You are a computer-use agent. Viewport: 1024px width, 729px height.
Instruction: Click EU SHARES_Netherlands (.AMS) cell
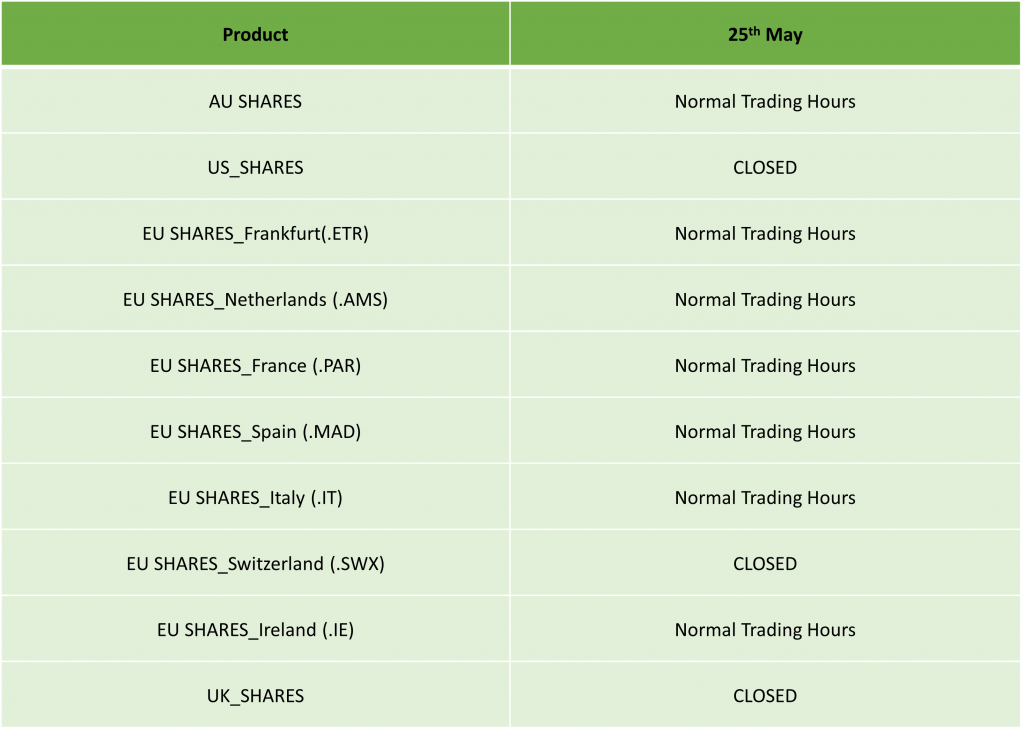coord(255,299)
